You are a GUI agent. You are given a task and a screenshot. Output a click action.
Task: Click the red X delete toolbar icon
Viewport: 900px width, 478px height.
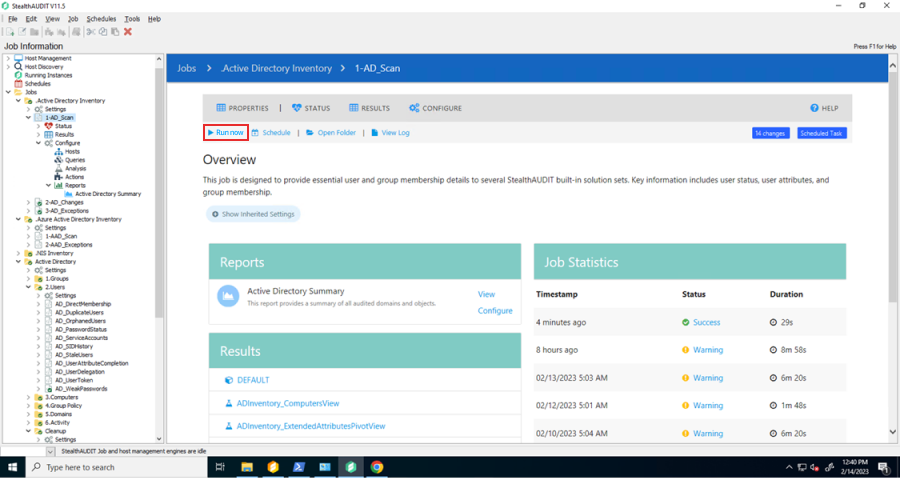[128, 32]
